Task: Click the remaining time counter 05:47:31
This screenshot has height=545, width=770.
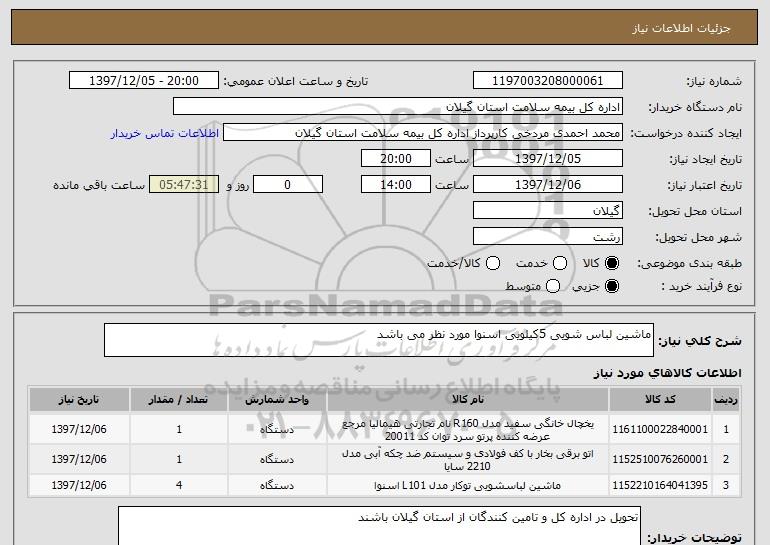Action: (184, 185)
